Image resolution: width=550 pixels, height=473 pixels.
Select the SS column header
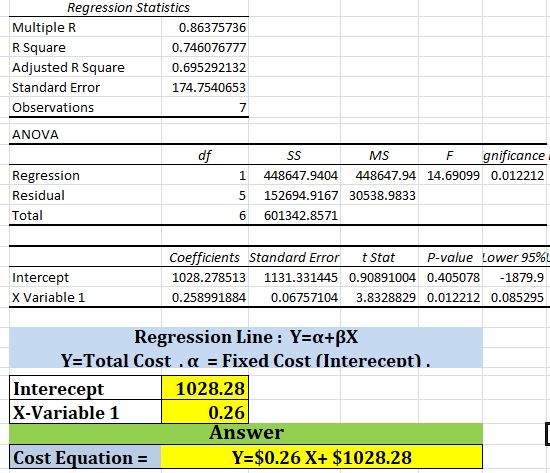pyautogui.click(x=294, y=155)
